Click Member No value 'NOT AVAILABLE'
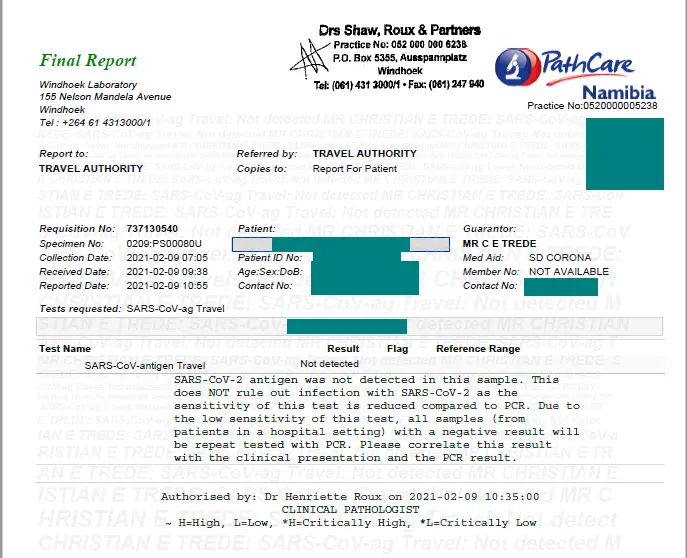The image size is (687, 558). coord(569,272)
